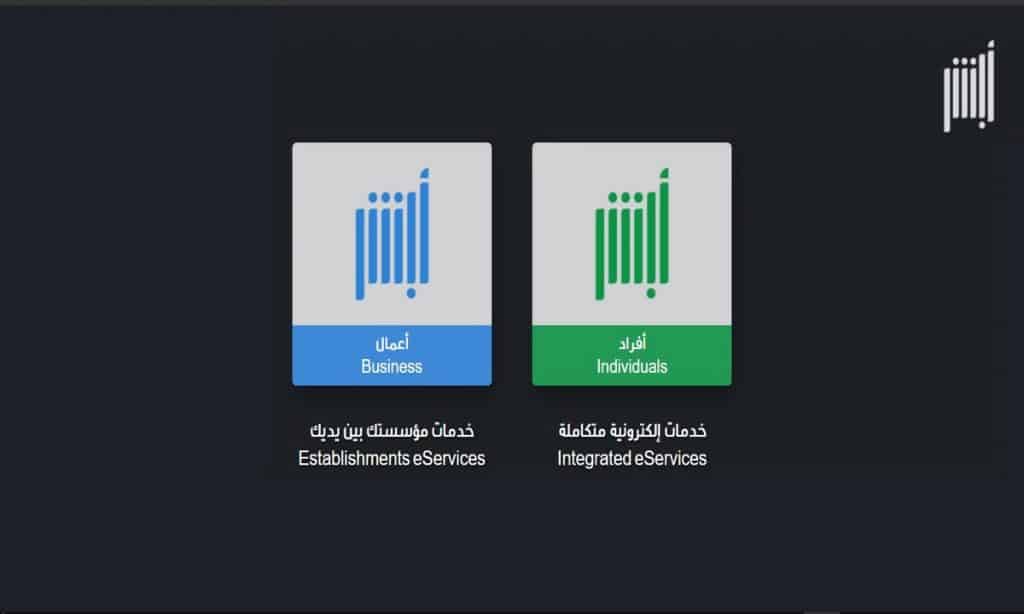Viewport: 1024px width, 614px height.
Task: Open the green Individuals button
Action: (632, 355)
